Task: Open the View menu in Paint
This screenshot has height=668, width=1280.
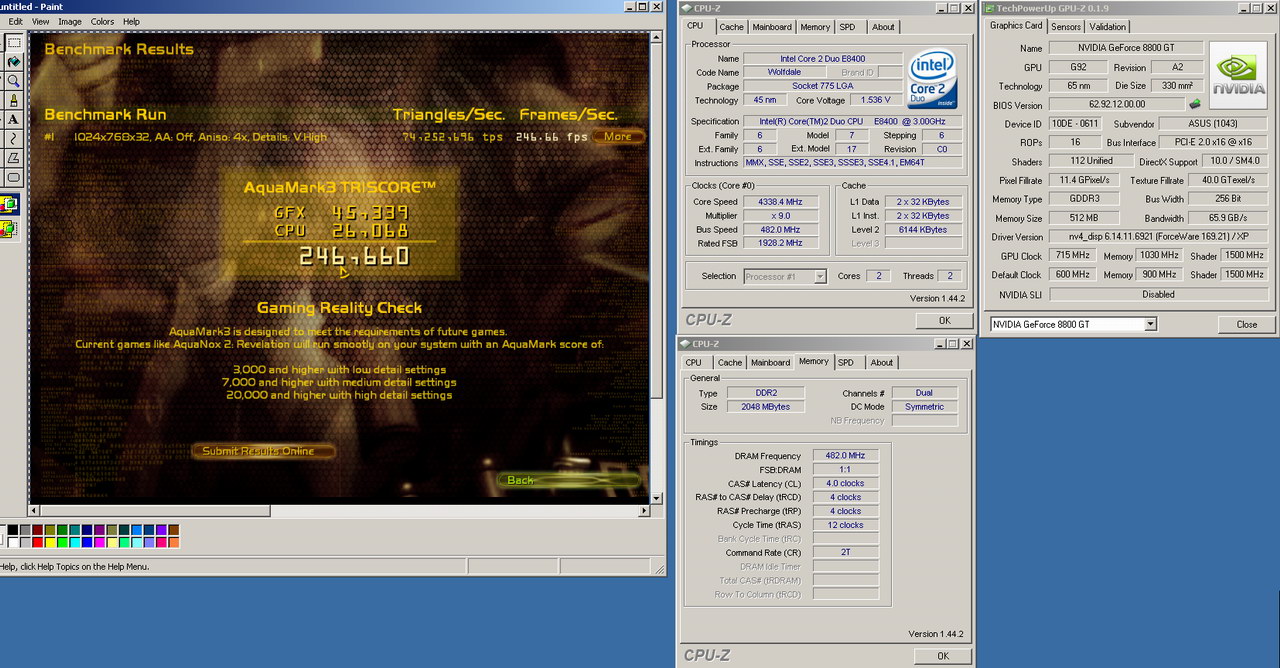Action: pos(40,21)
